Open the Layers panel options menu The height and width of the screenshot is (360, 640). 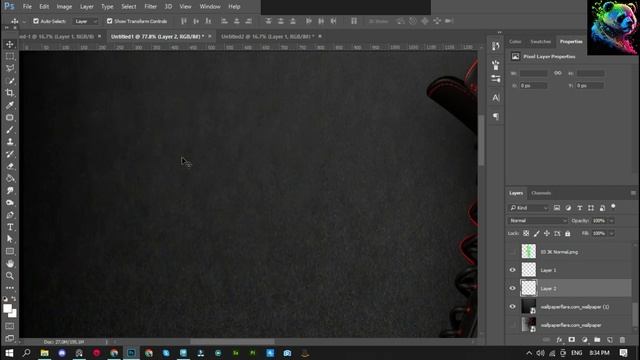pyautogui.click(x=633, y=193)
